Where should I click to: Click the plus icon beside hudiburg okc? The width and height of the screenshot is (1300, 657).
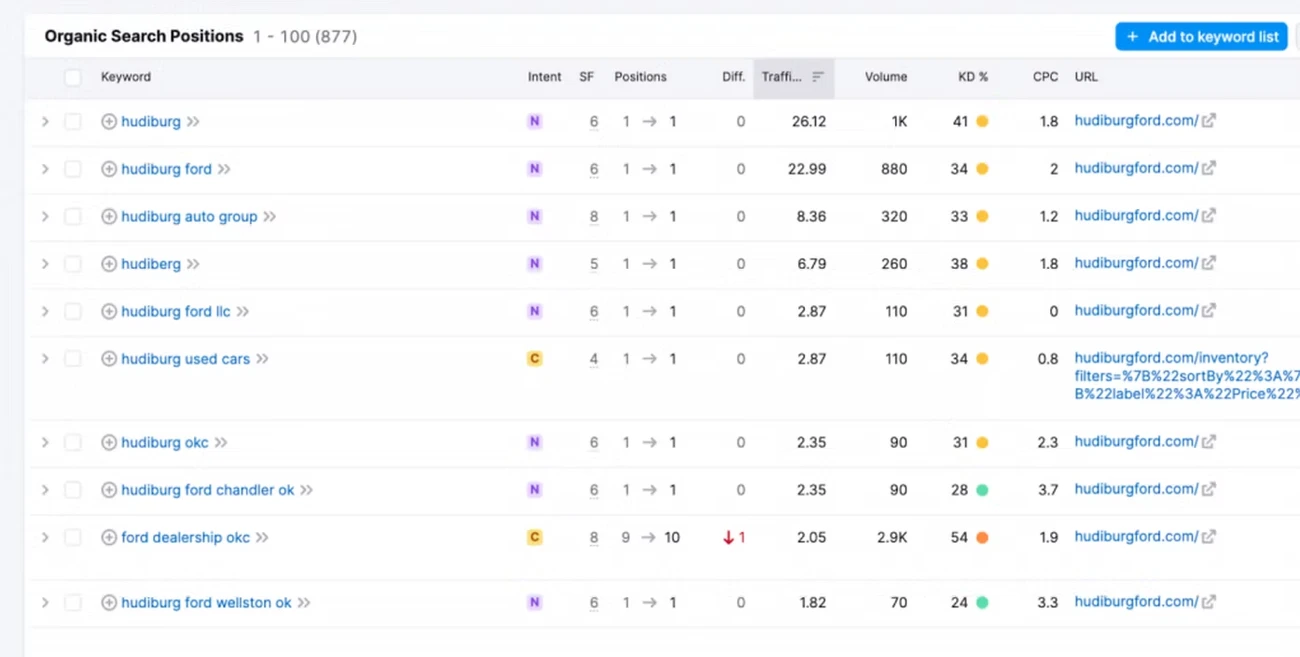109,442
